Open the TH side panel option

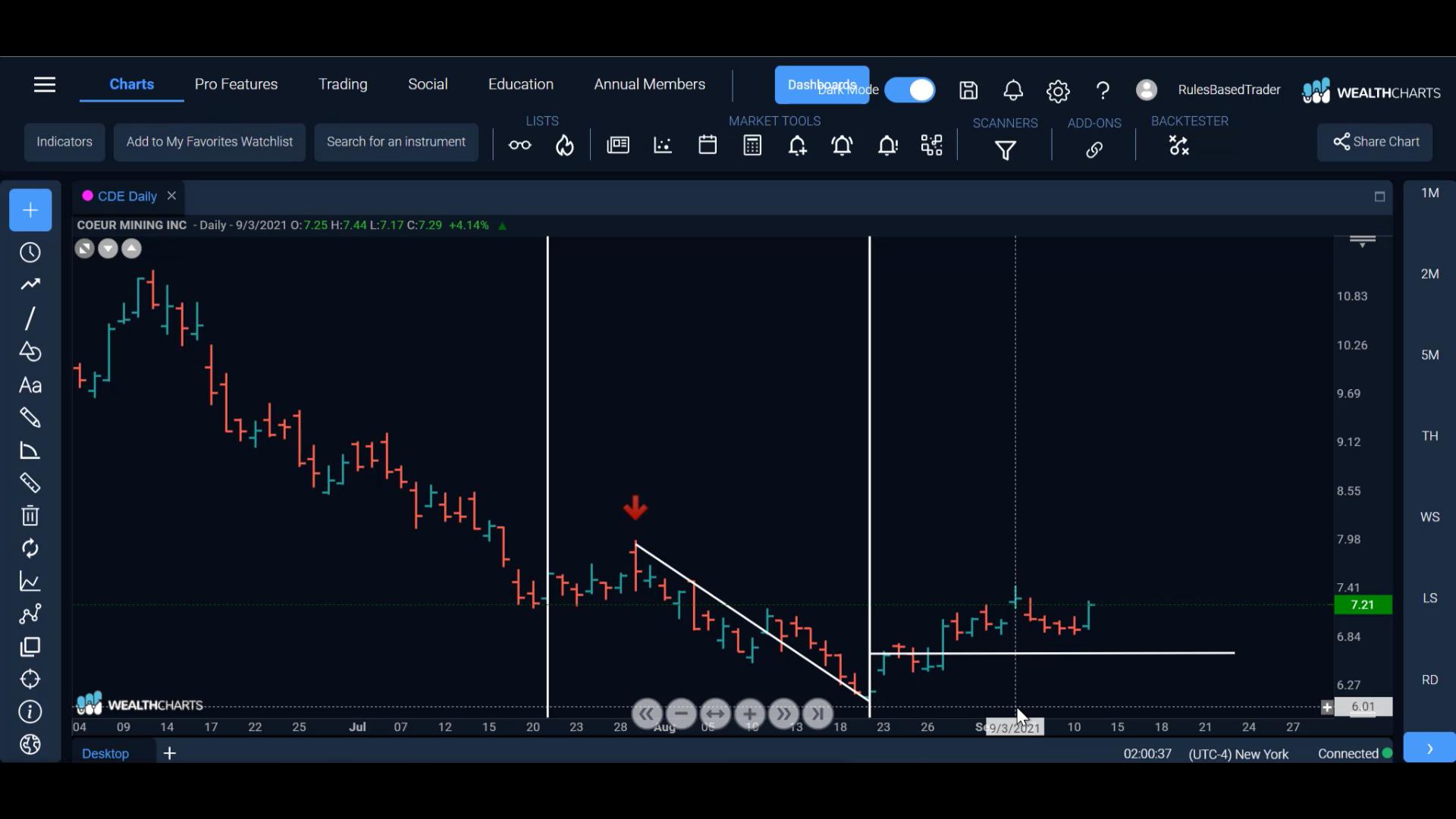pos(1430,436)
